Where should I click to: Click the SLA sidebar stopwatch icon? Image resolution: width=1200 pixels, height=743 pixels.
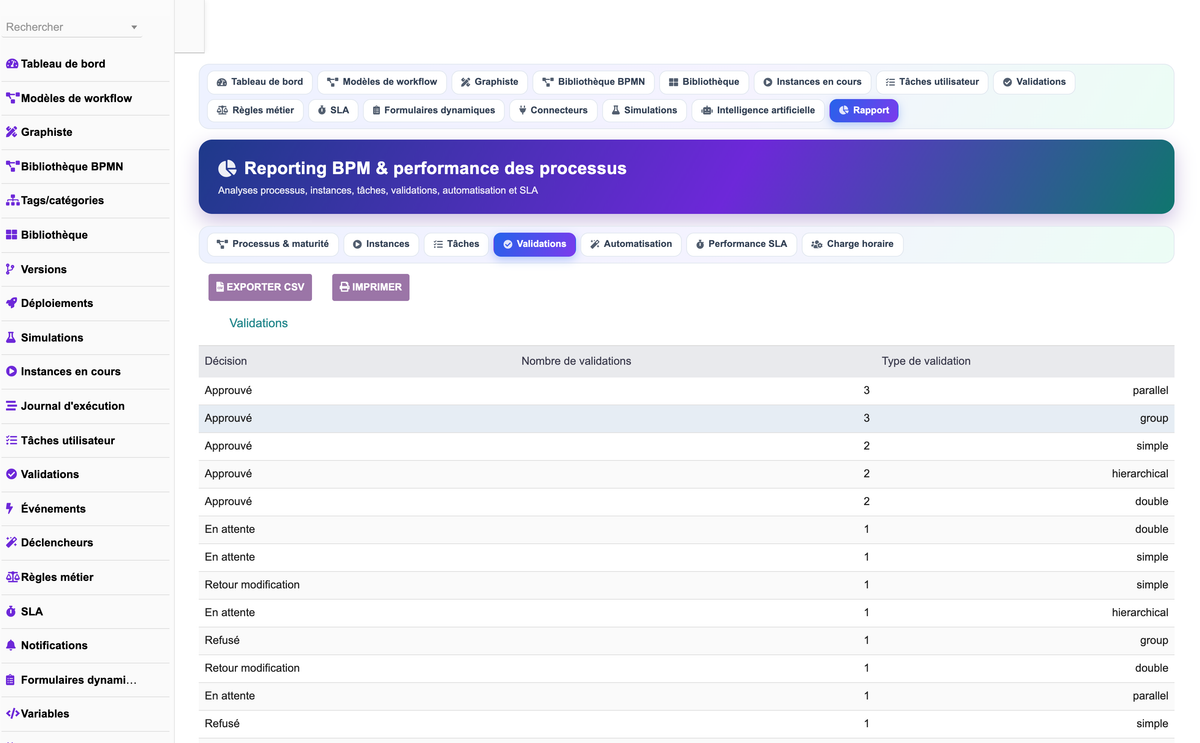coord(11,611)
